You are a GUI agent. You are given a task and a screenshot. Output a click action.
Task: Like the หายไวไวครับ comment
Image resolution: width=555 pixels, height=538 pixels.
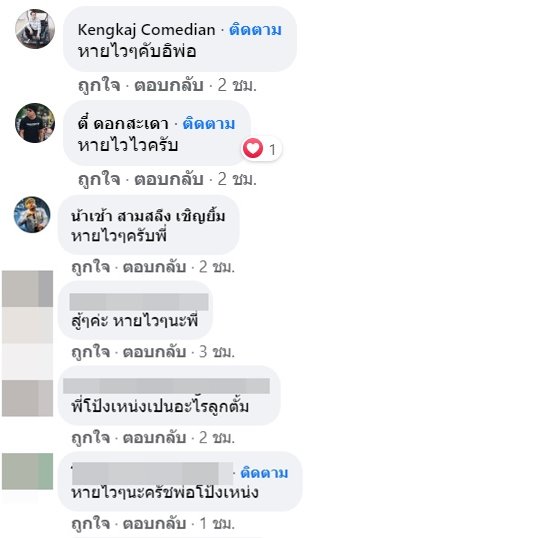pos(99,179)
